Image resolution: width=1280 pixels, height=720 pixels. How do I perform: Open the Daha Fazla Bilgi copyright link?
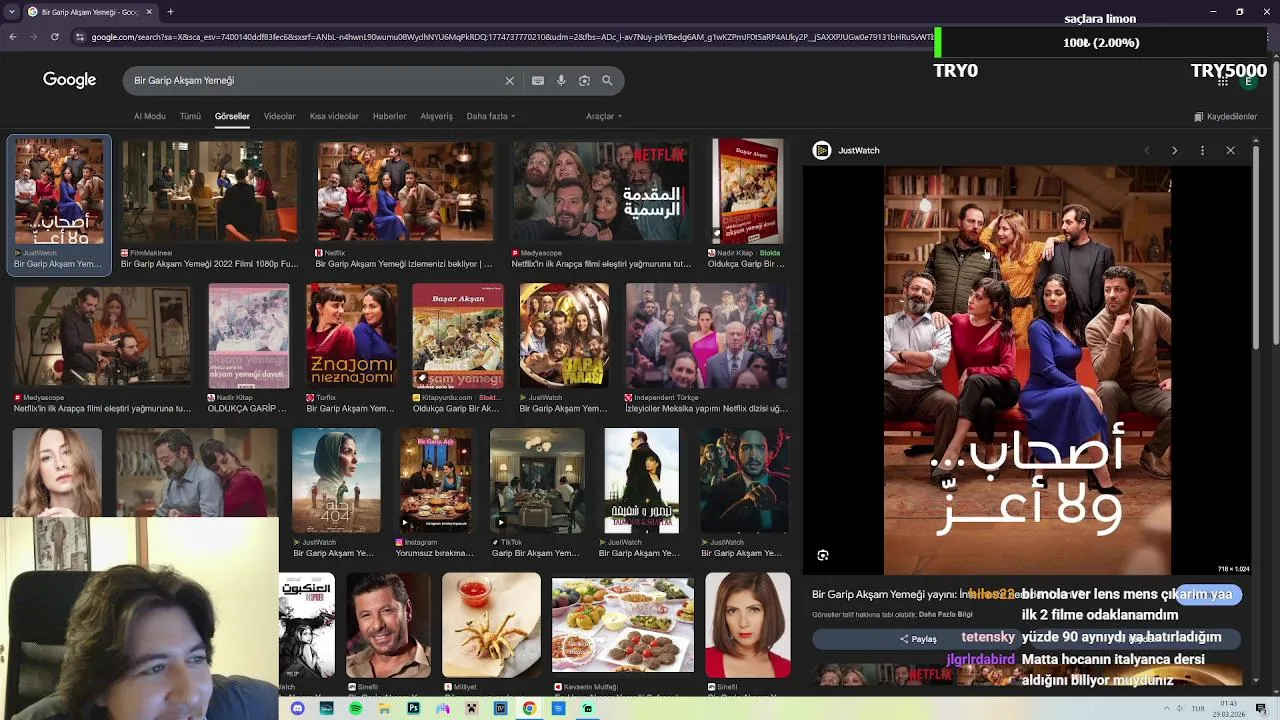point(945,615)
